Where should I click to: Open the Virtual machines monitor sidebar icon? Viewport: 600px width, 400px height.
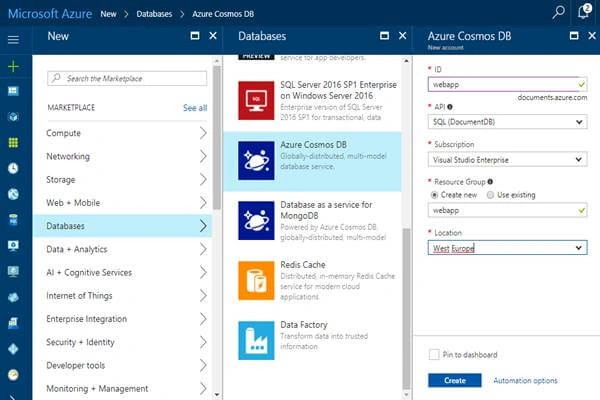(13, 245)
